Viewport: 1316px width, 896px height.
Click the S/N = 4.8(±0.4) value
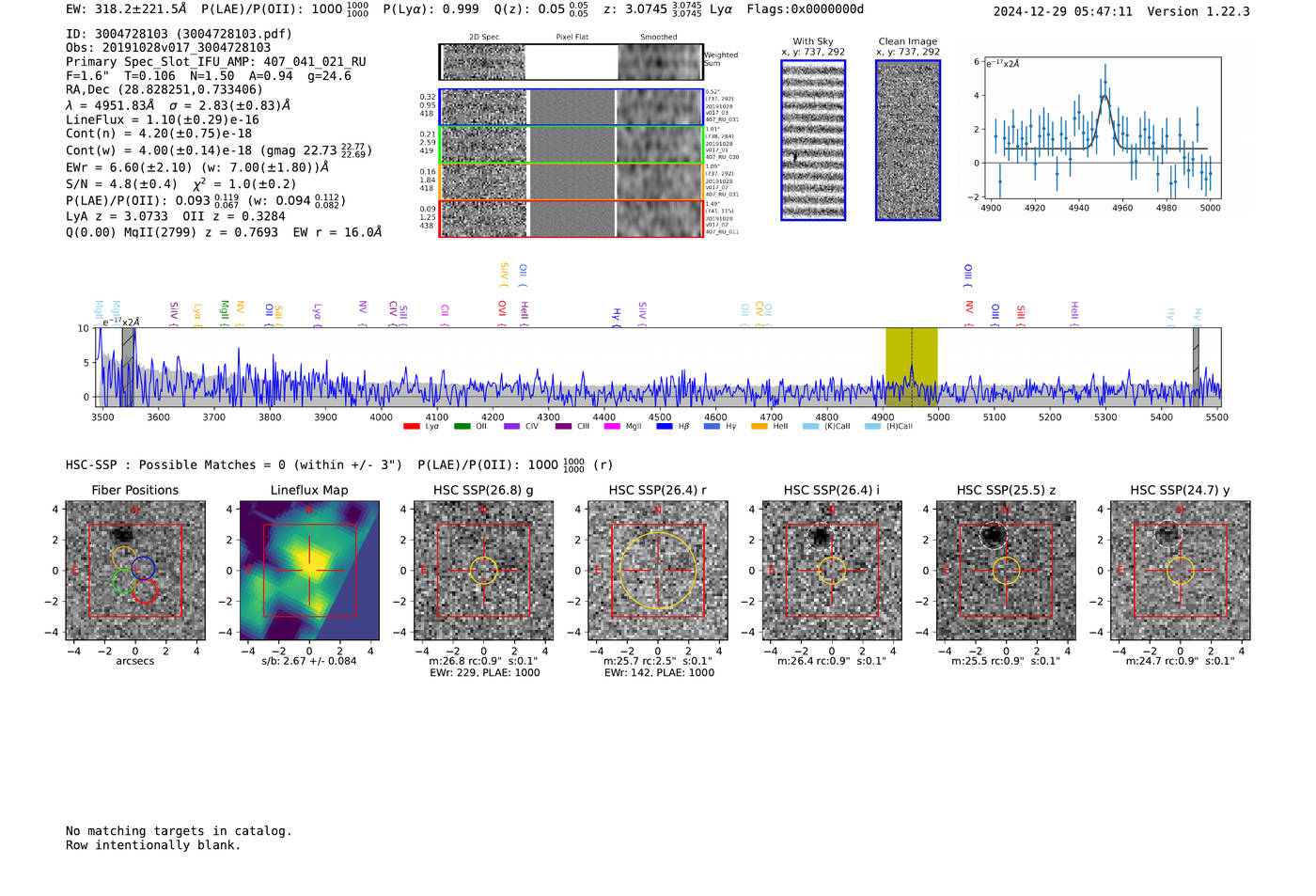click(121, 184)
